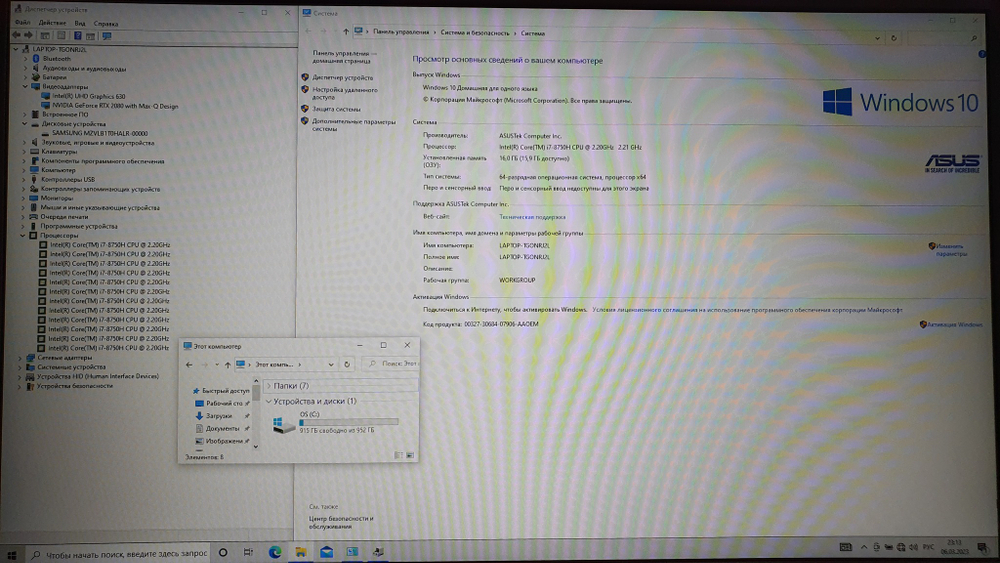Select Intel(R) UHD Graphics 630 adapter

(x=89, y=96)
